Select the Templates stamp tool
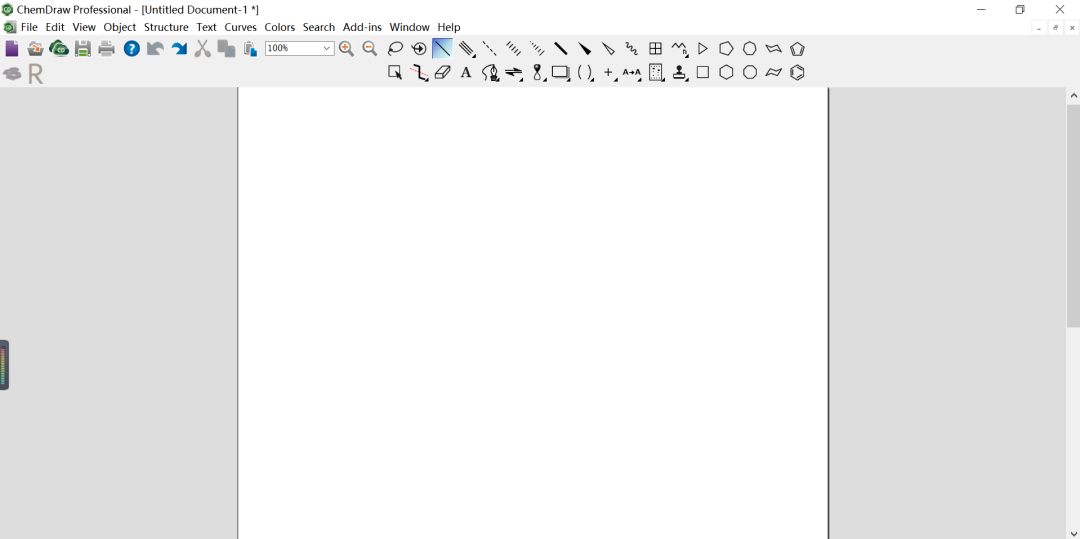The width and height of the screenshot is (1080, 539). click(680, 72)
